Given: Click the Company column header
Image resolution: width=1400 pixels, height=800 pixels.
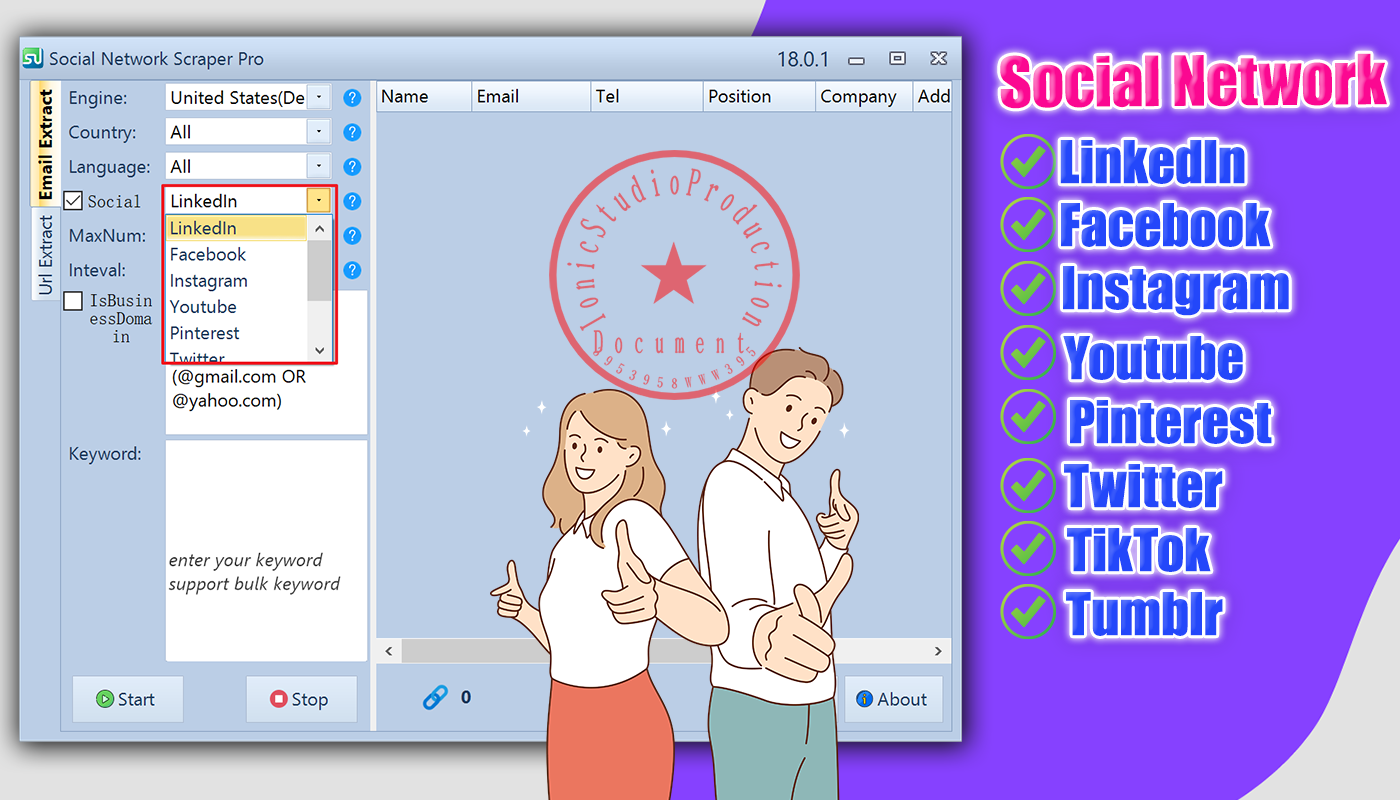Looking at the screenshot, I should (x=864, y=97).
